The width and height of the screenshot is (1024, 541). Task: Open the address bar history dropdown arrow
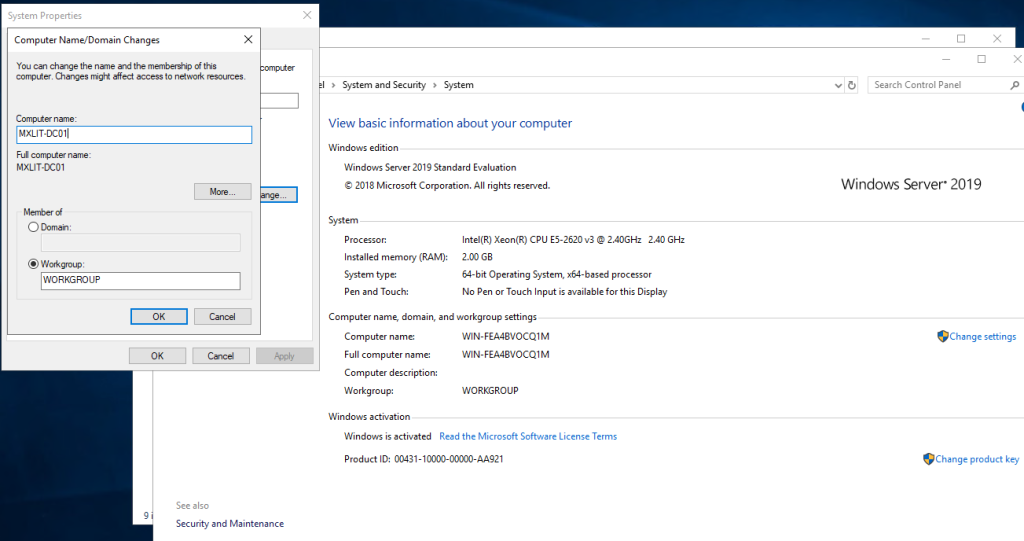pos(838,86)
